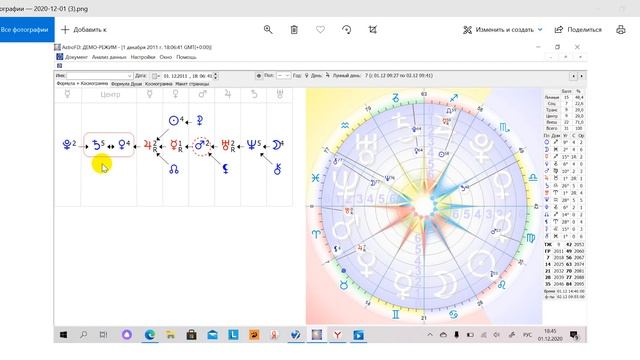Open the Windows Start menu in taskbar

(x=63, y=335)
